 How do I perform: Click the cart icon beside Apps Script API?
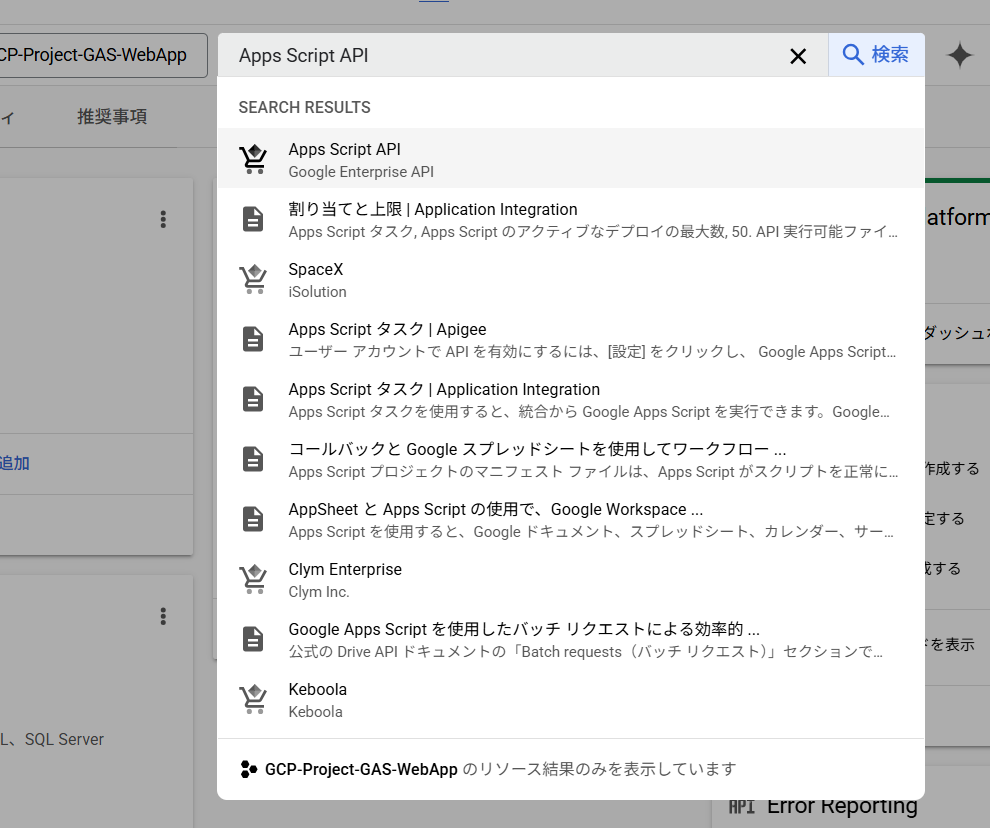pos(253,159)
